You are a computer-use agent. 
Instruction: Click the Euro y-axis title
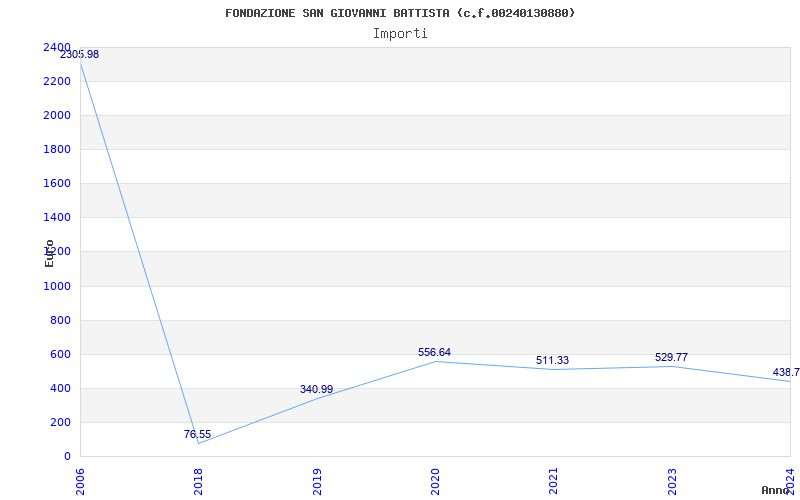[x=49, y=253]
